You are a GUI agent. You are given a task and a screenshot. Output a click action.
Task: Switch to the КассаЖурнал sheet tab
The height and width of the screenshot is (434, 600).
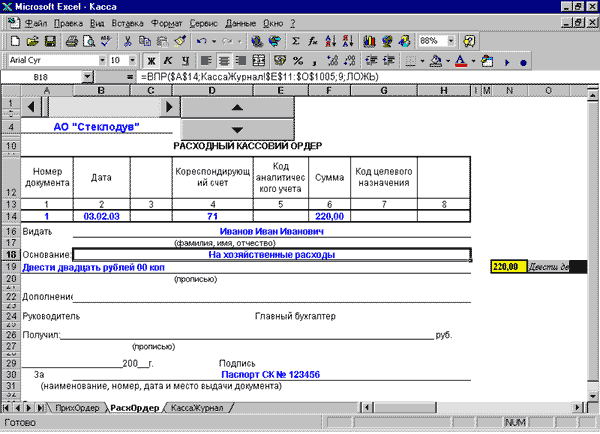coord(197,408)
